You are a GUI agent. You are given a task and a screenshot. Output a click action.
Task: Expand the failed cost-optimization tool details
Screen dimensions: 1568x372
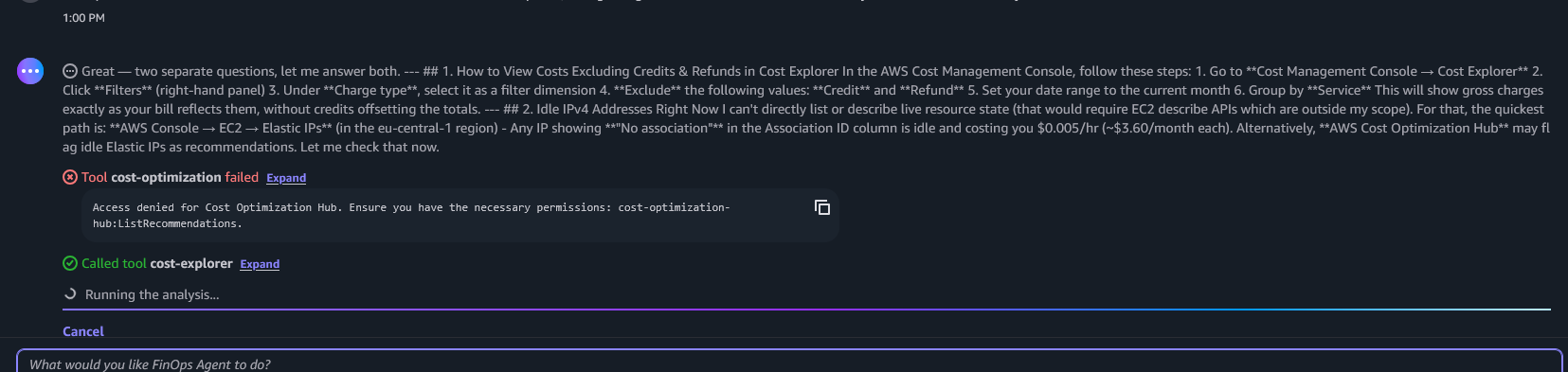[286, 178]
